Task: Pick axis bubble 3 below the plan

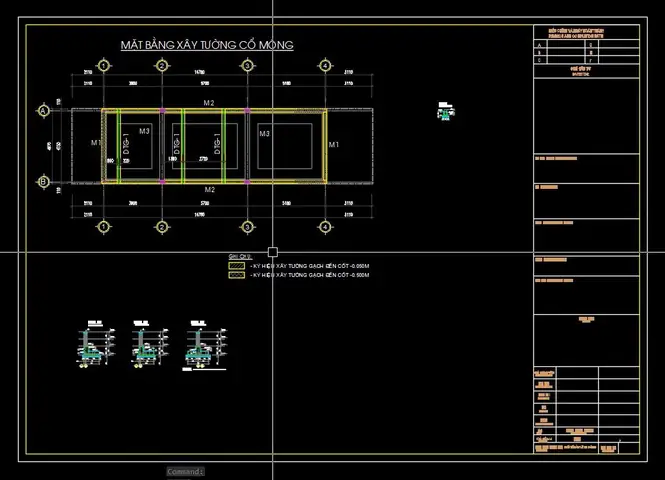Action: click(x=247, y=227)
